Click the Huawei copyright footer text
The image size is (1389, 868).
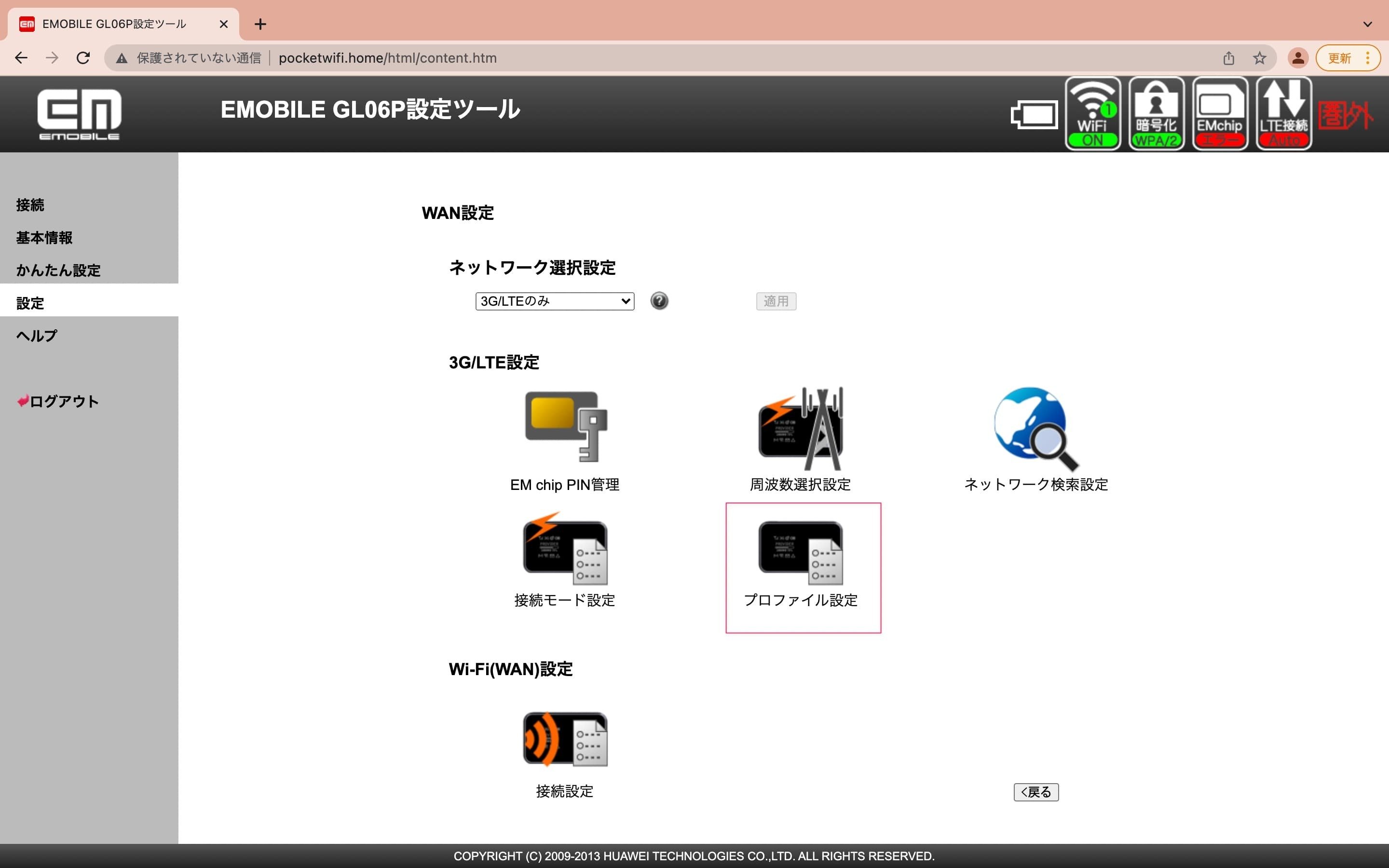click(x=694, y=856)
